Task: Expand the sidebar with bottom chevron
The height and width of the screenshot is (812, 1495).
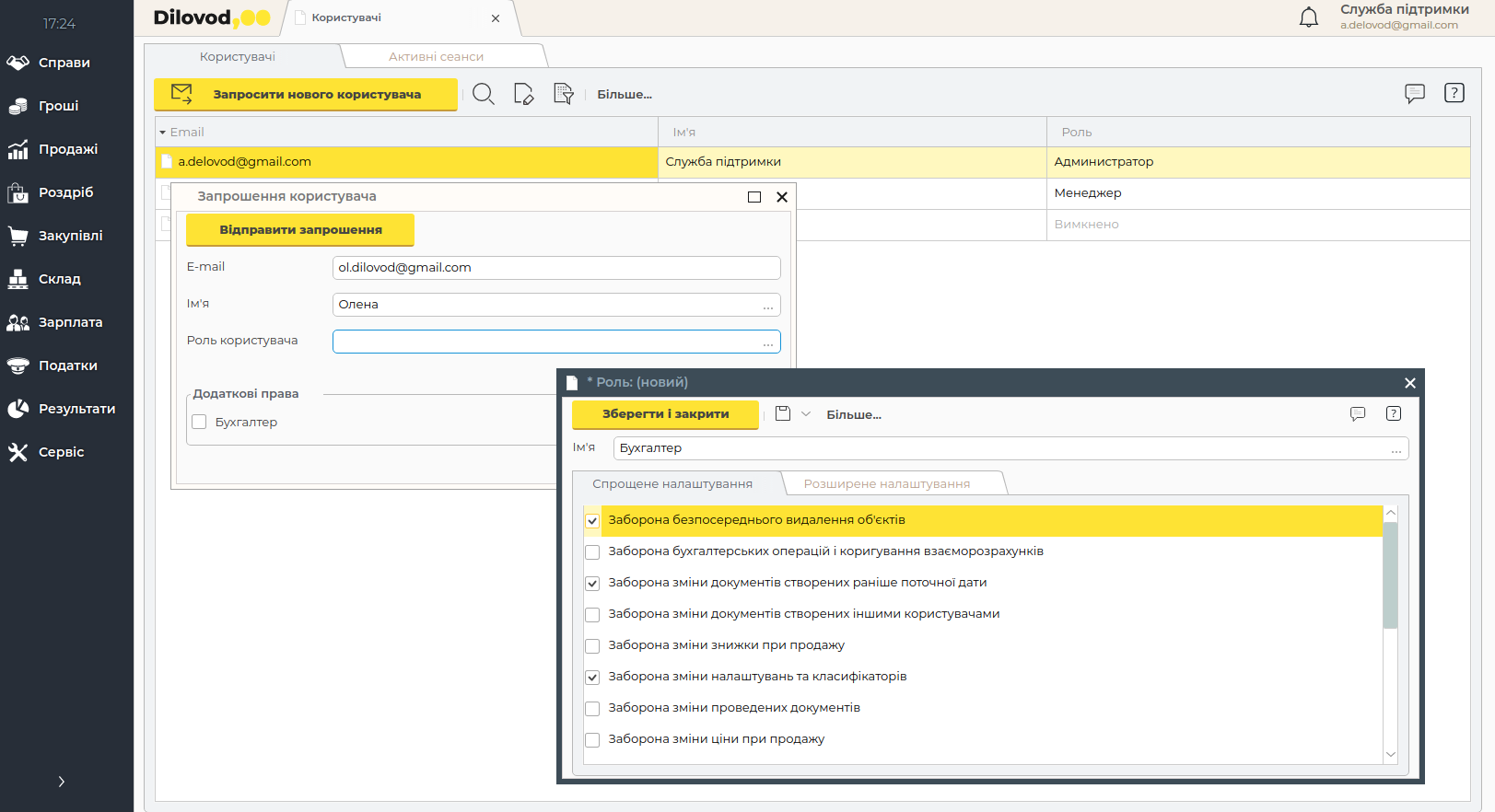Action: (x=62, y=782)
